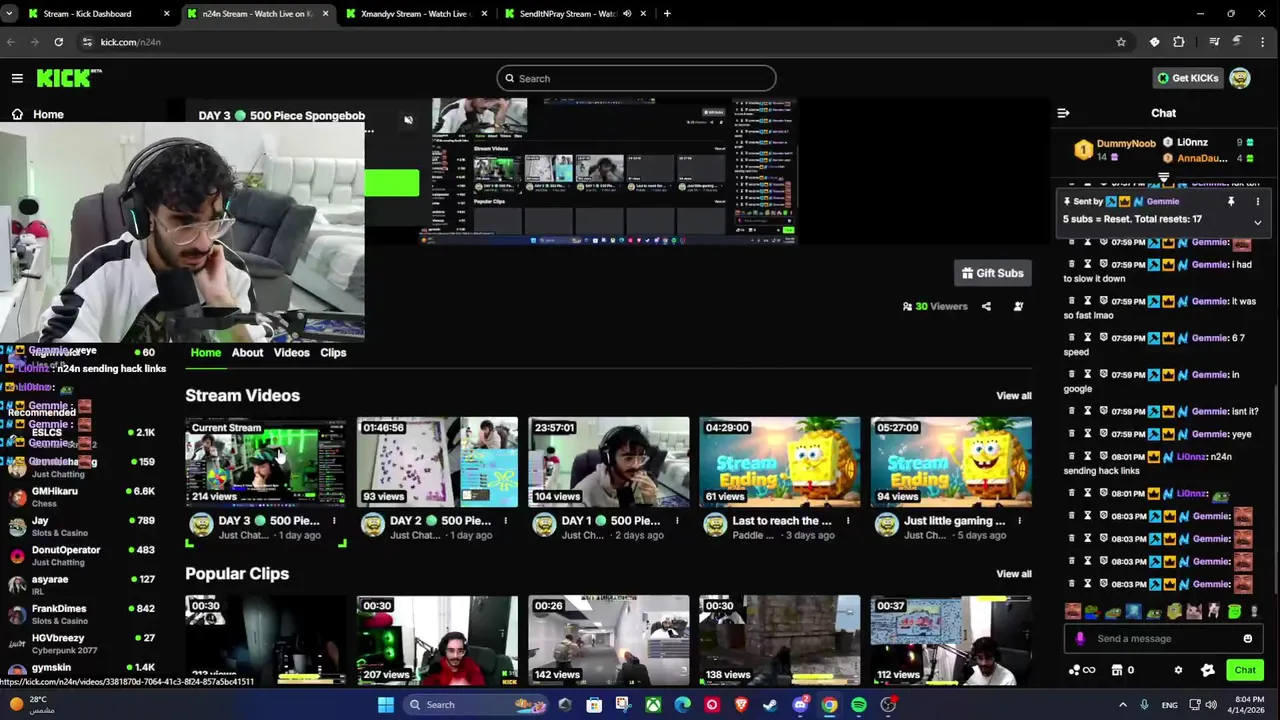The height and width of the screenshot is (720, 1280).
Task: Open the emoji picker in message box
Action: point(1247,639)
